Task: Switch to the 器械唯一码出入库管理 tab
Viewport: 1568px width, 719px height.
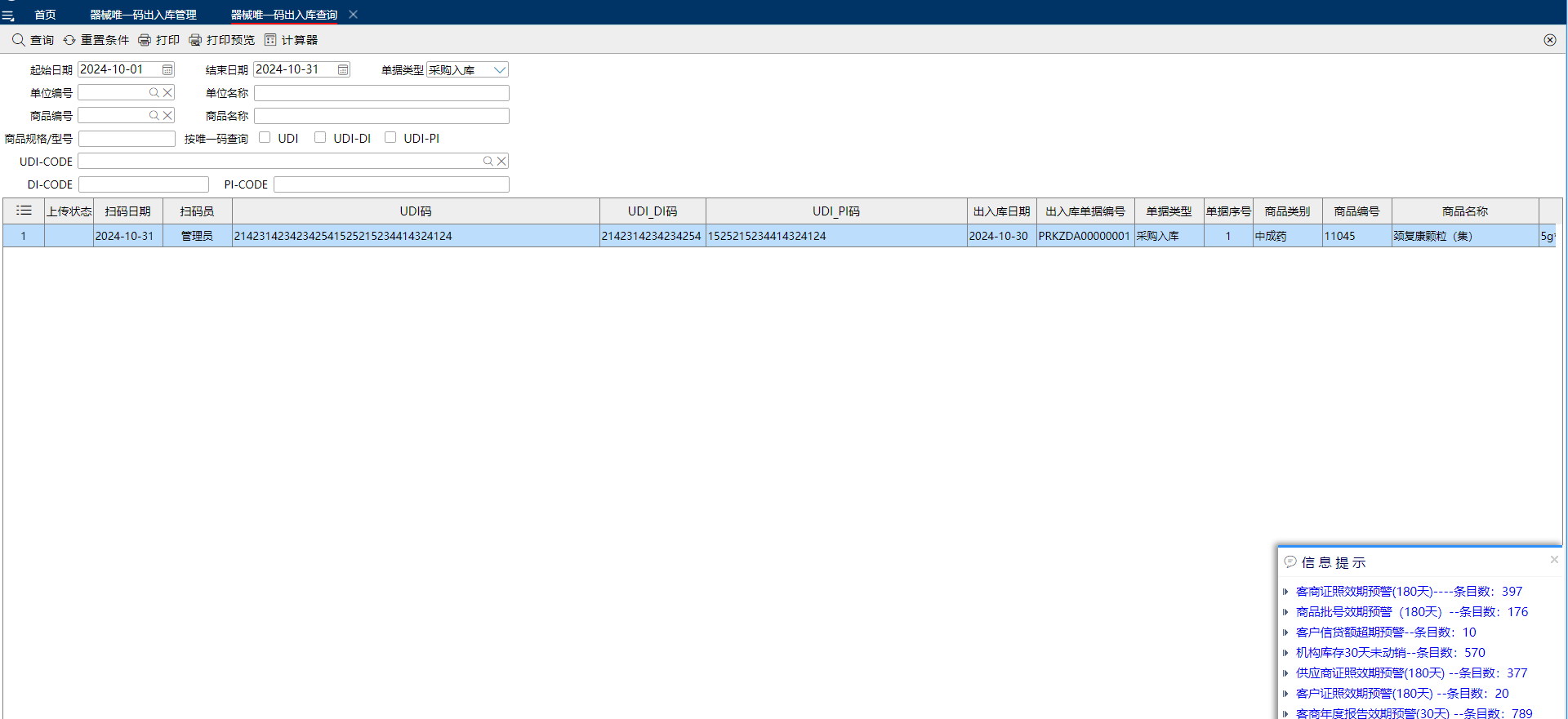Action: (x=143, y=15)
